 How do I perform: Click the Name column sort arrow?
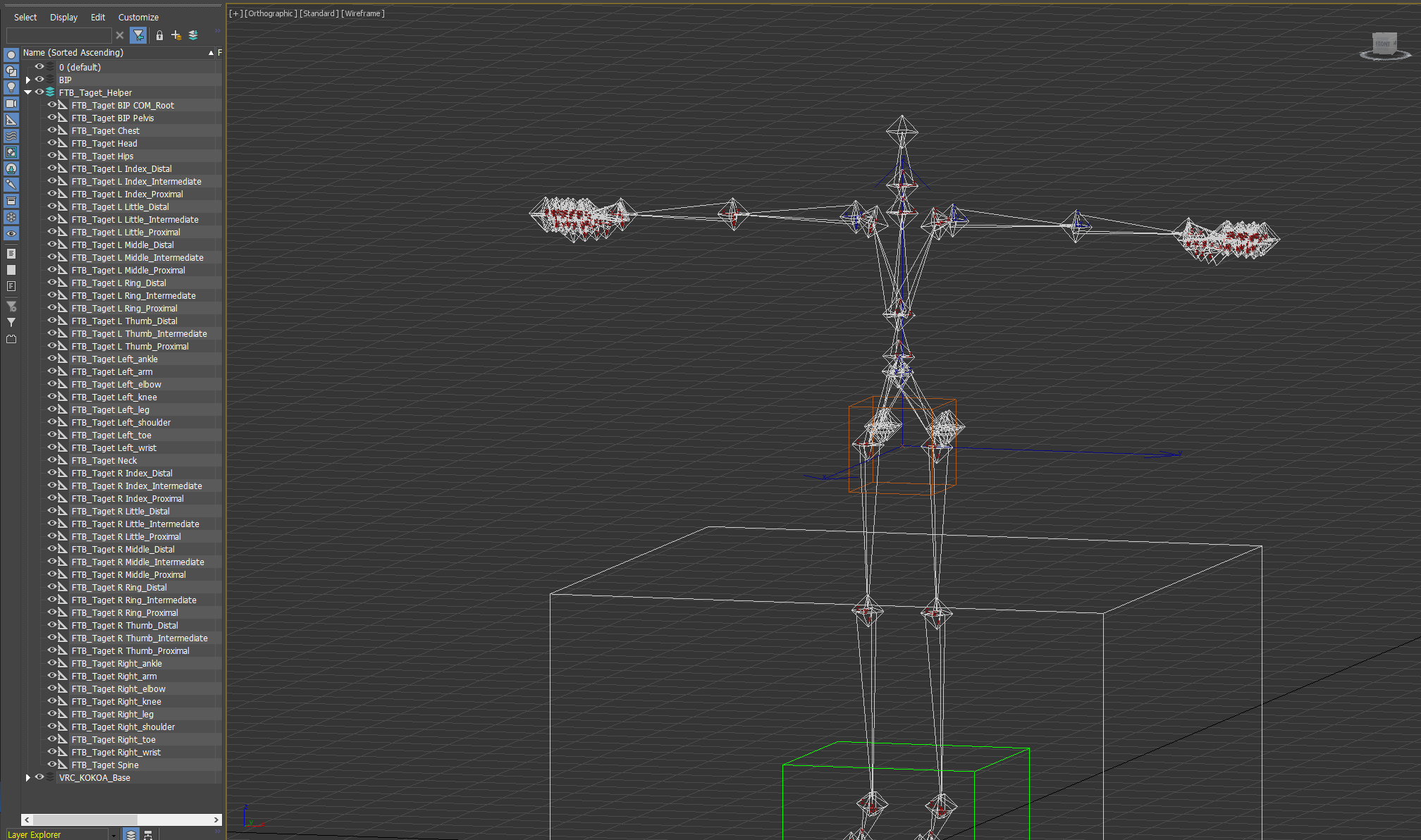(211, 53)
